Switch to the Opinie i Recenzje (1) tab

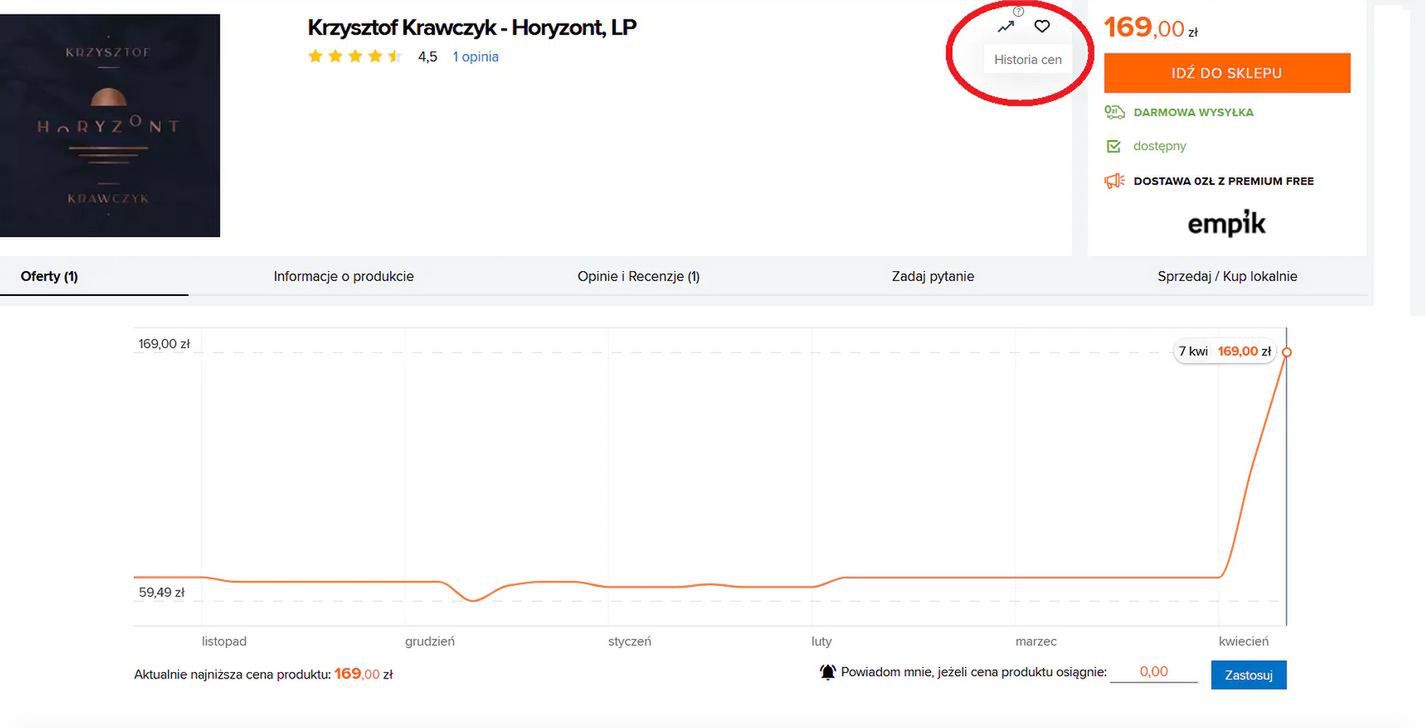click(638, 276)
